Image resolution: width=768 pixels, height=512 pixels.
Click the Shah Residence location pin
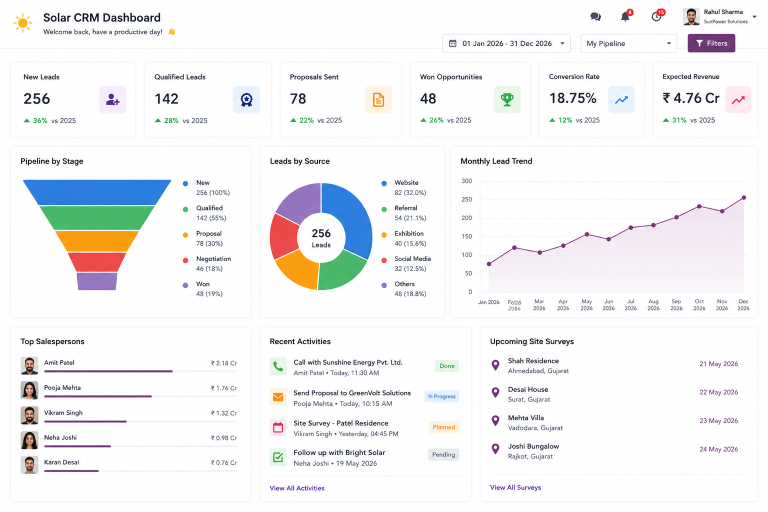point(495,365)
